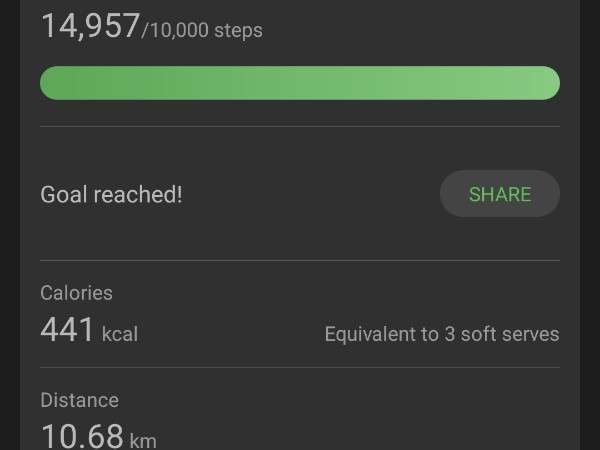Click the Calories label

tap(76, 293)
